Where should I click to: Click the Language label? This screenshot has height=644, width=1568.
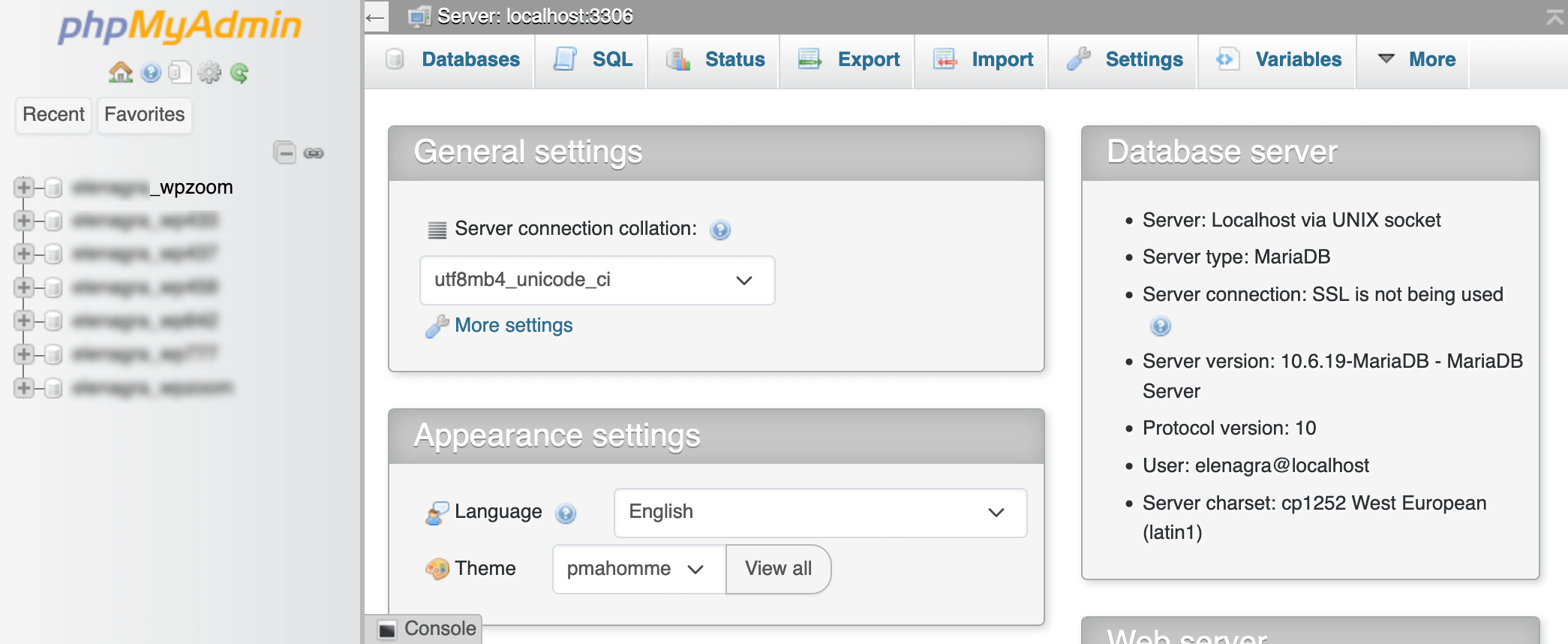(x=498, y=511)
